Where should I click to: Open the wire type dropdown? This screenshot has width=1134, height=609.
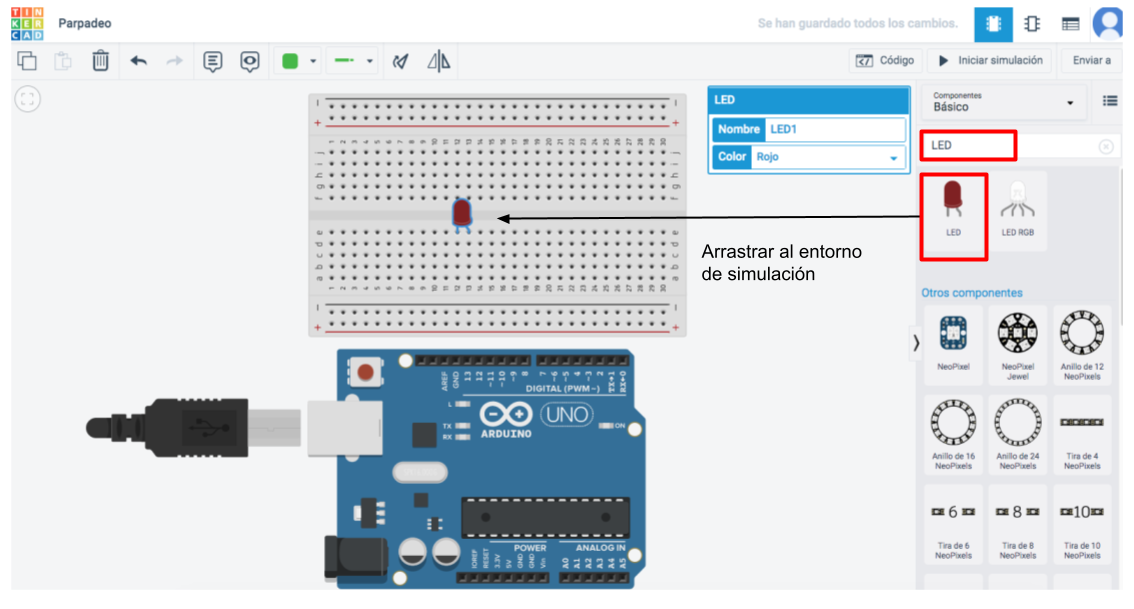tap(354, 61)
